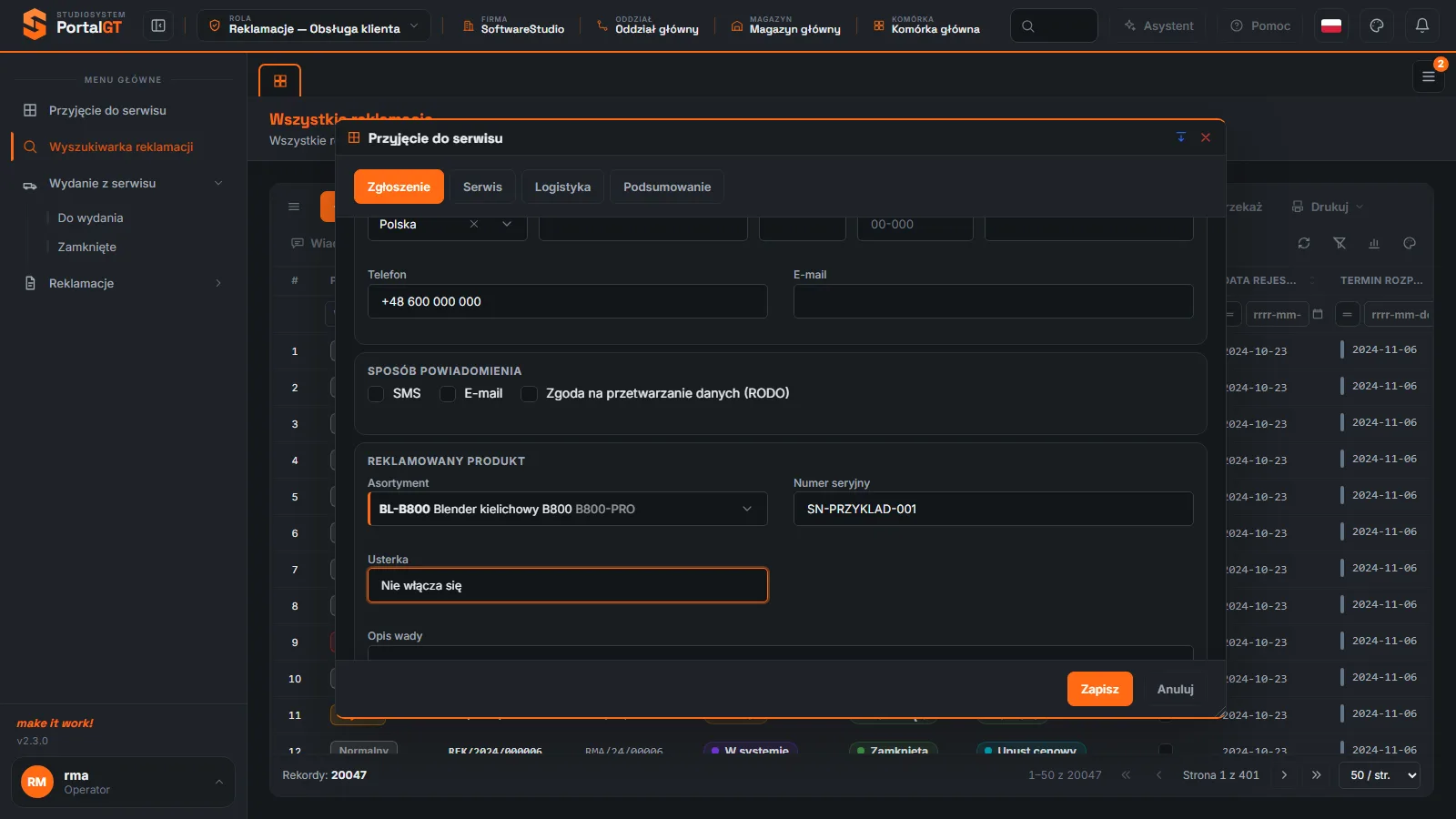Click the E-mail input field
The width and height of the screenshot is (1456, 819).
coord(994,301)
